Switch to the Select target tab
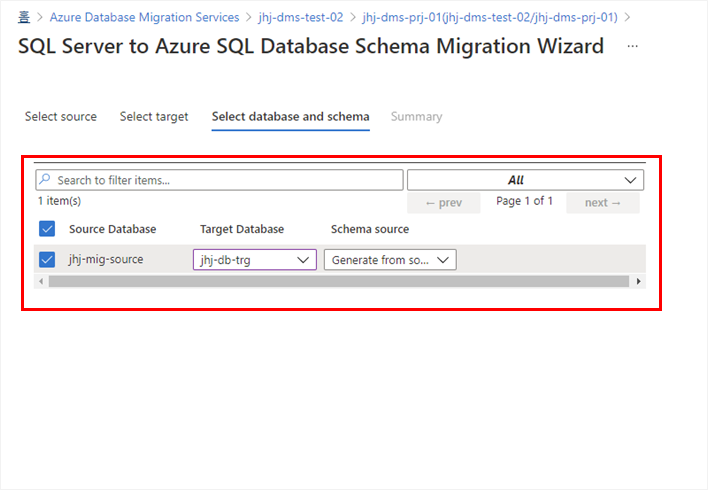The image size is (708, 490). (x=154, y=117)
